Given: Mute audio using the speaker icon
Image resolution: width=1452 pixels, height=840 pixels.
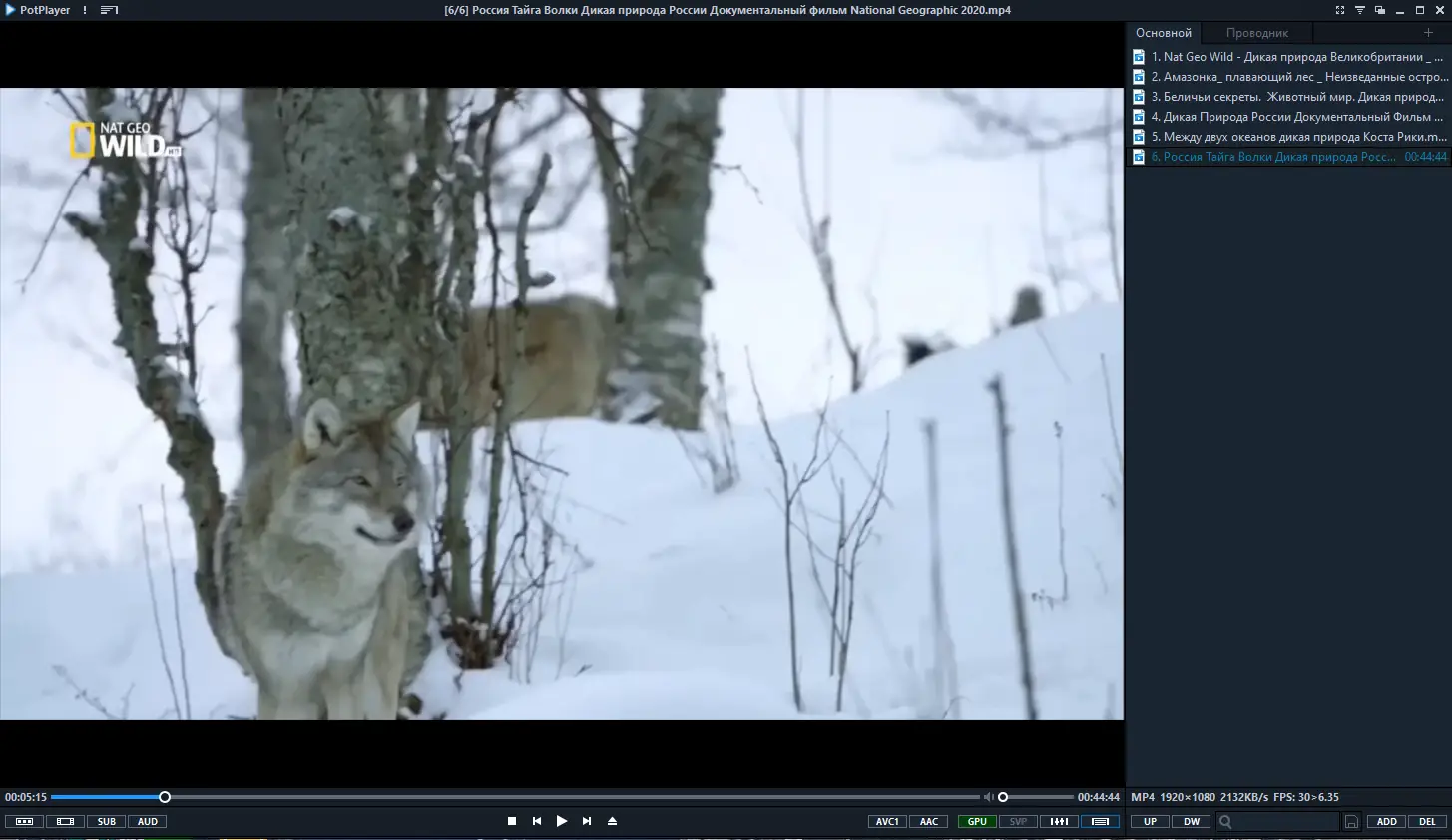Looking at the screenshot, I should pyautogui.click(x=988, y=796).
